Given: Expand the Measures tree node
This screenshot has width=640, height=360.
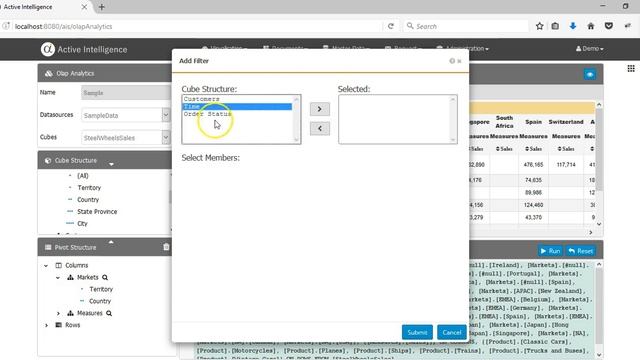Looking at the screenshot, I should click(x=58, y=313).
